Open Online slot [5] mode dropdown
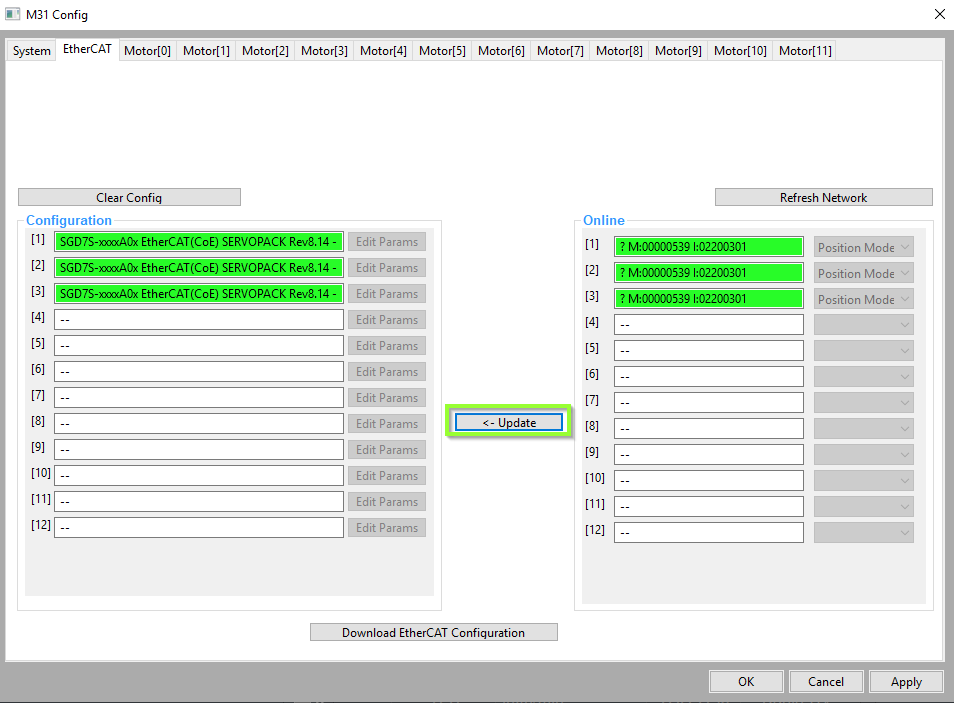The height and width of the screenshot is (703, 954). pos(863,351)
